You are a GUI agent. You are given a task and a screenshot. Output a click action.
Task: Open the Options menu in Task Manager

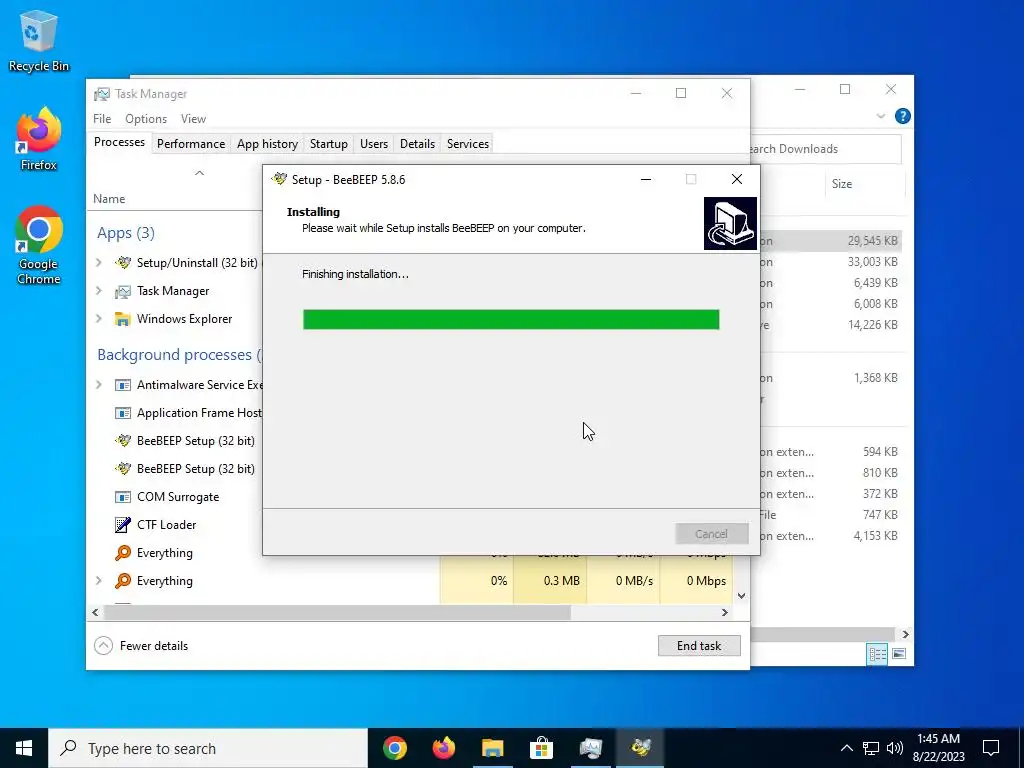146,119
